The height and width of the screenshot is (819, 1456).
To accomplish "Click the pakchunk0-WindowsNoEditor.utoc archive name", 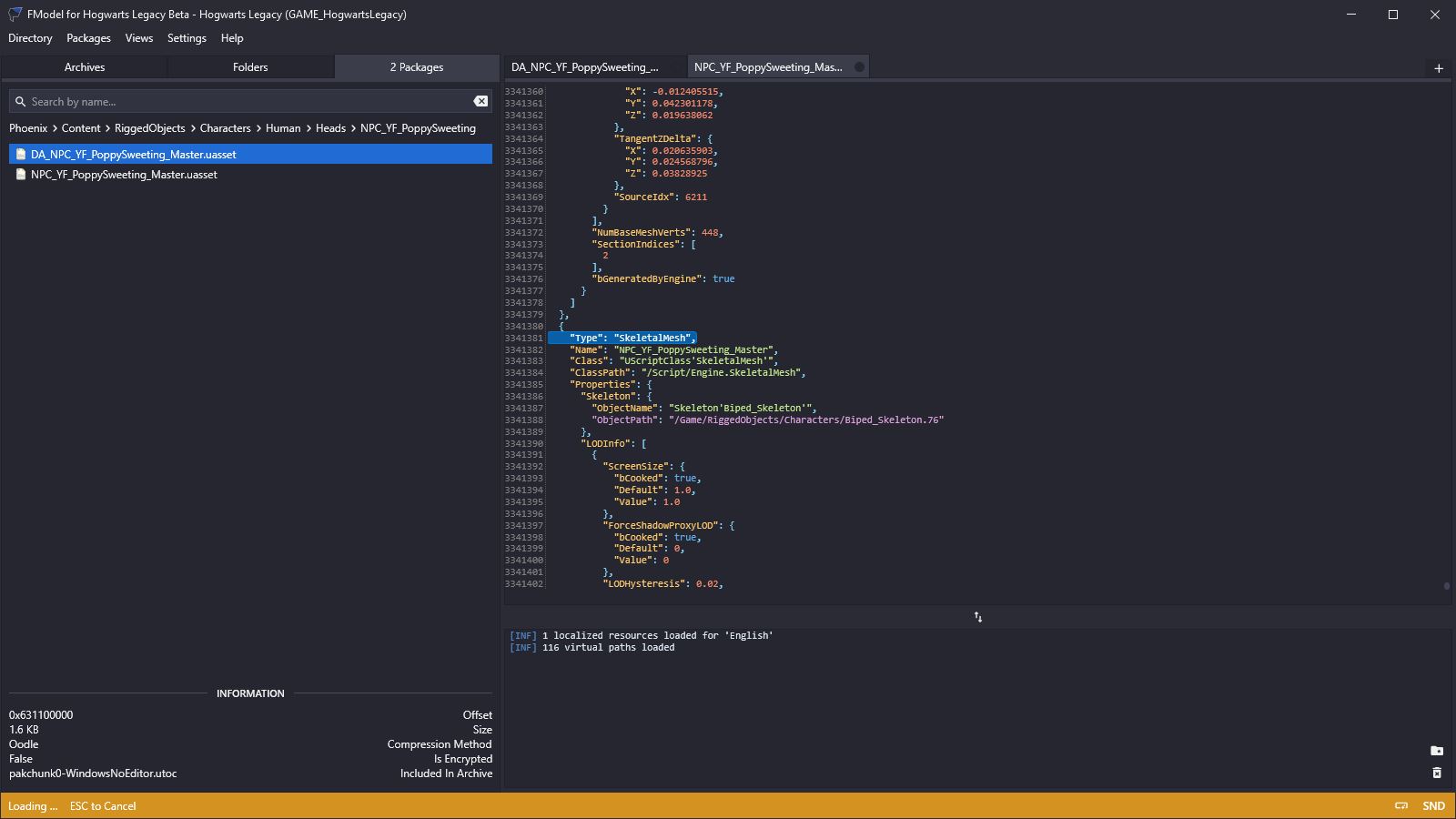I will [93, 773].
